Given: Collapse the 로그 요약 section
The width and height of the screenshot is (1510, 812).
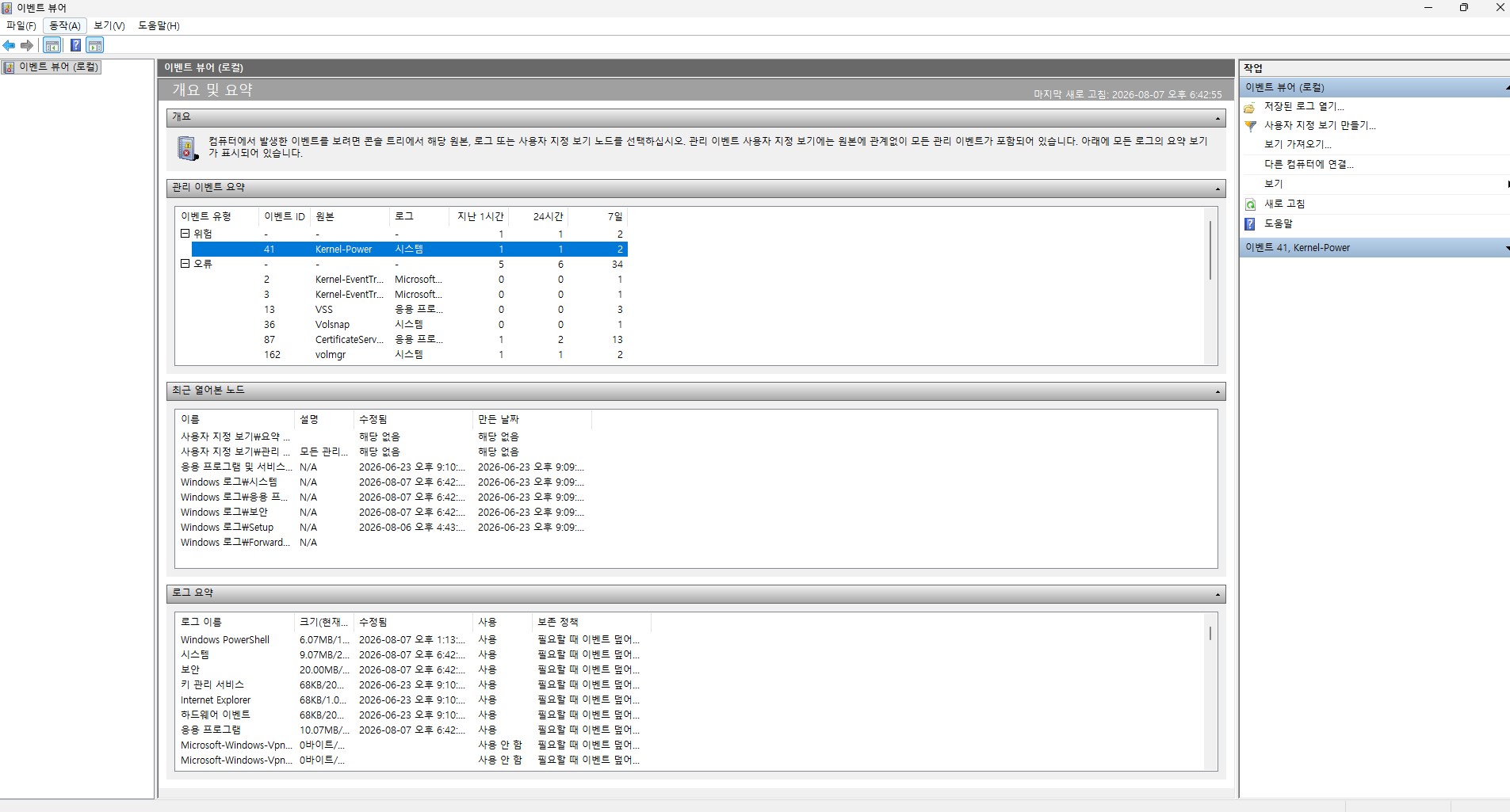Looking at the screenshot, I should click(x=1218, y=595).
